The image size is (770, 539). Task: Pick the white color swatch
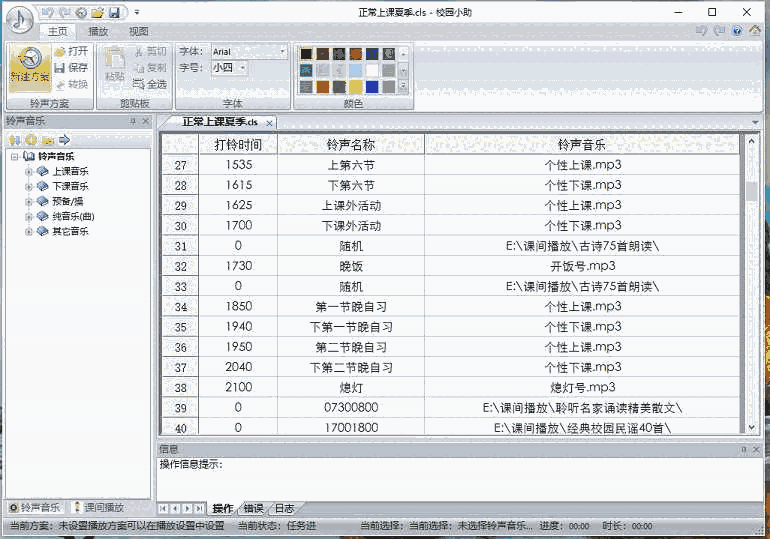click(x=372, y=70)
